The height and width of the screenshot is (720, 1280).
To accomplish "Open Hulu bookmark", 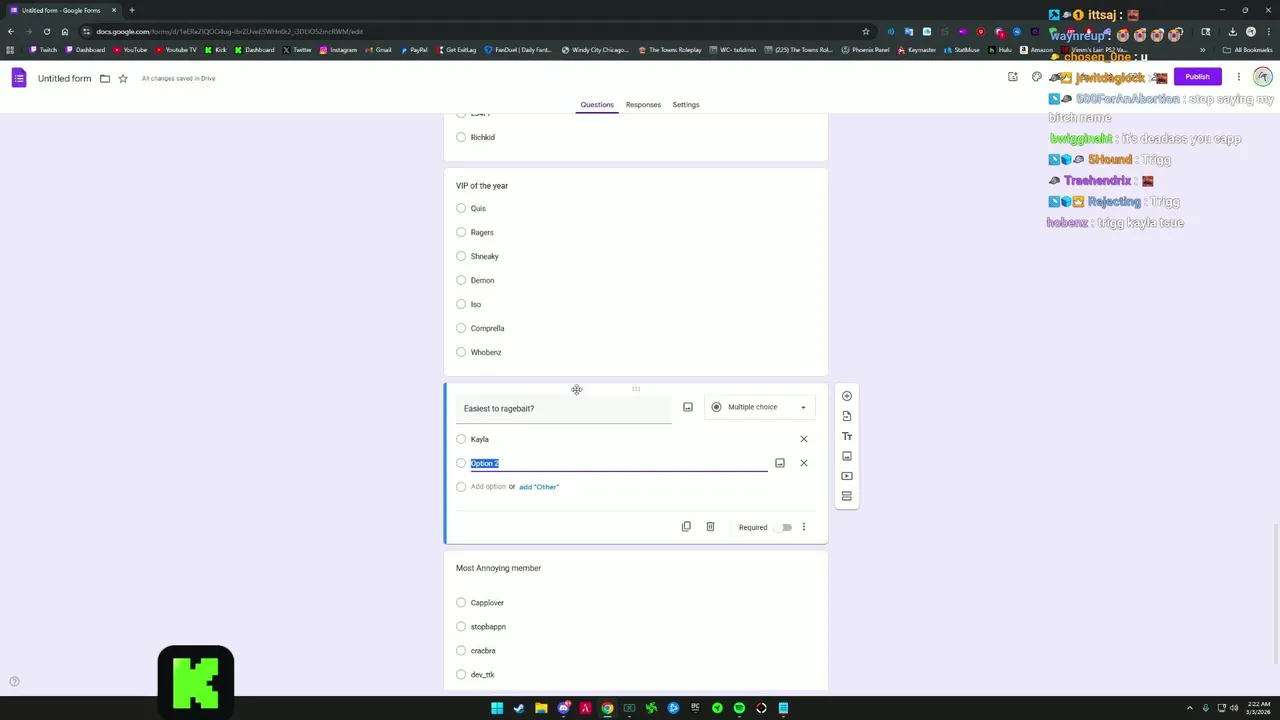I will 1000,50.
